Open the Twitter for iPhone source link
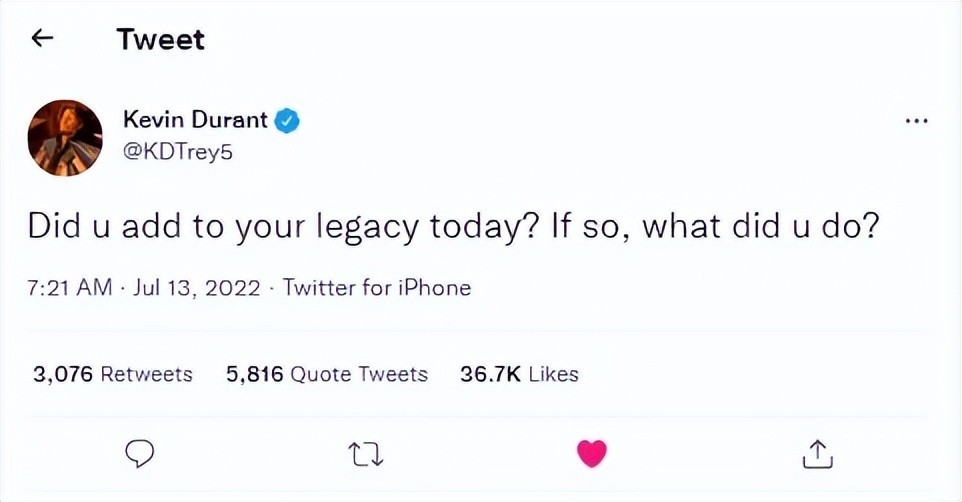 pos(377,287)
